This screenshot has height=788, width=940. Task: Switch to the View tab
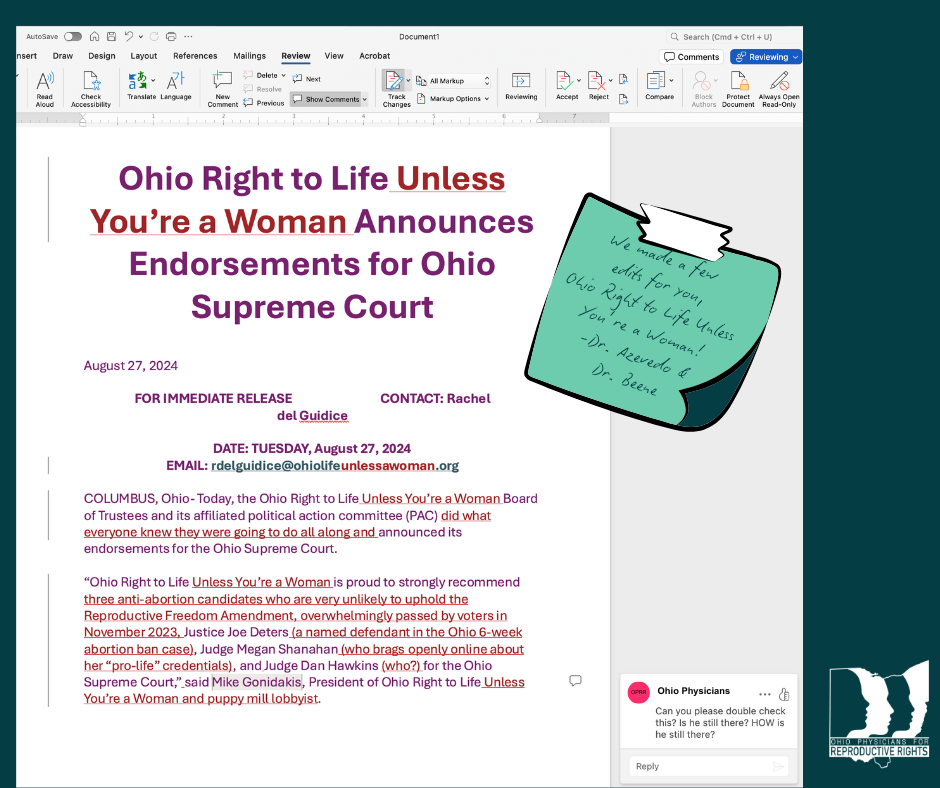(x=334, y=56)
